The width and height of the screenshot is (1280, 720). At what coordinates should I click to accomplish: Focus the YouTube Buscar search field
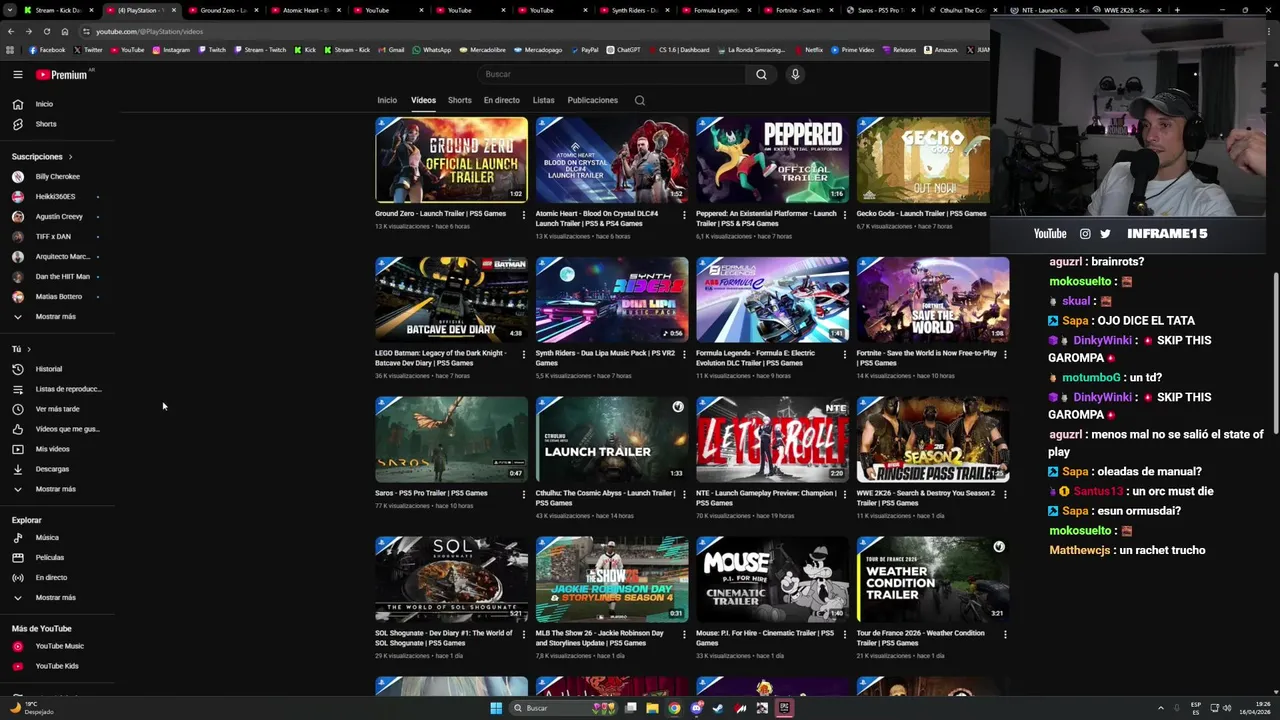[611, 74]
